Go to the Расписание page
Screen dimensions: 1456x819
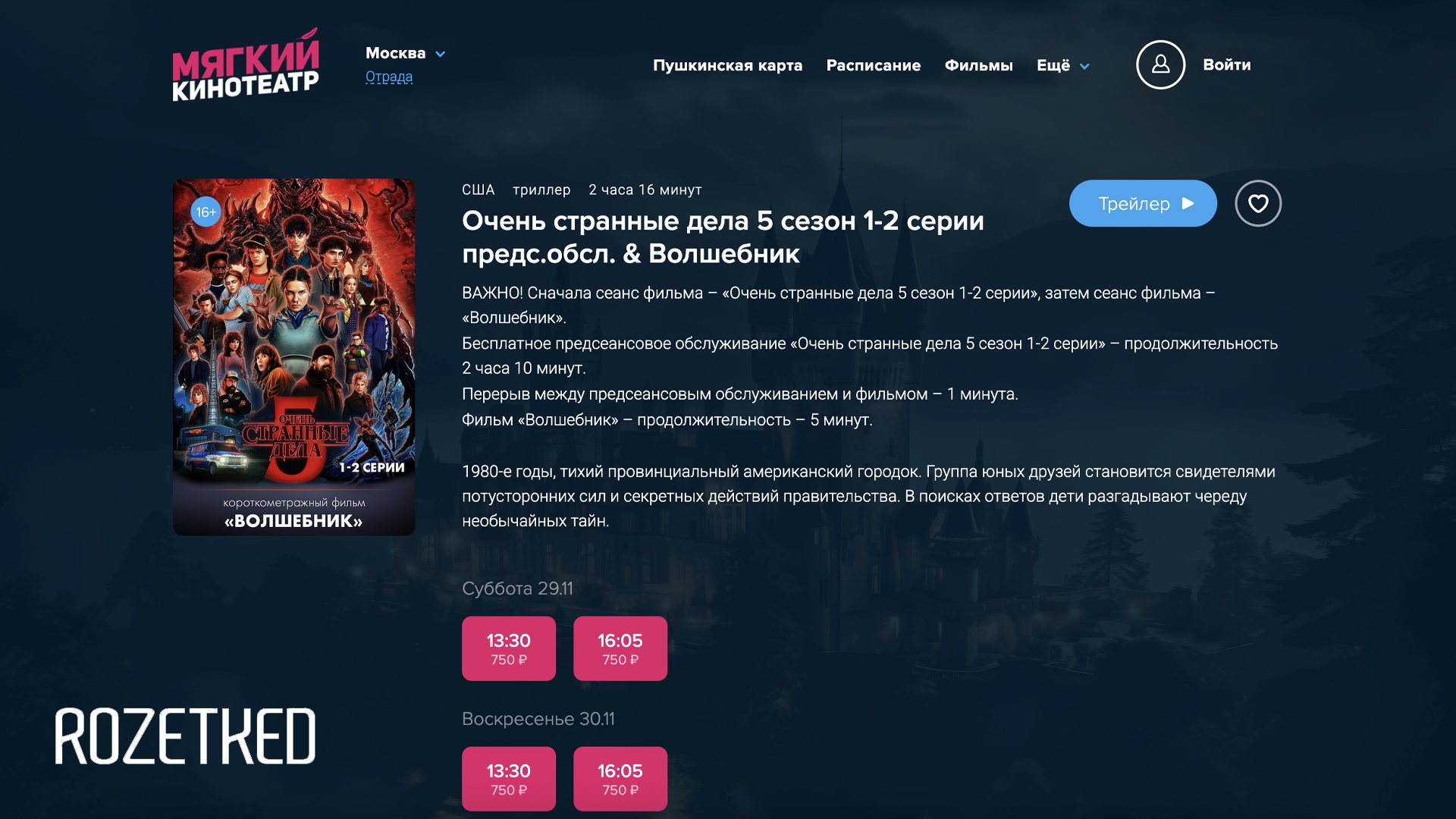tap(874, 65)
